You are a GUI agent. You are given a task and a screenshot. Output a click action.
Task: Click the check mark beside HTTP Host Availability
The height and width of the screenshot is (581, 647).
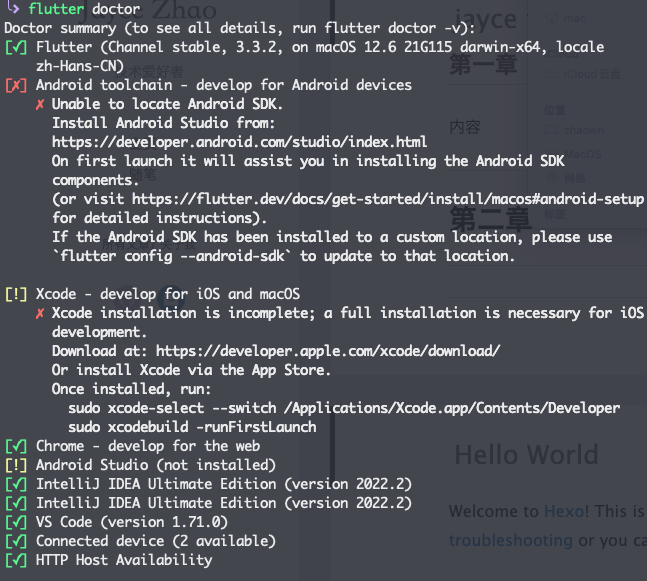click(x=16, y=560)
